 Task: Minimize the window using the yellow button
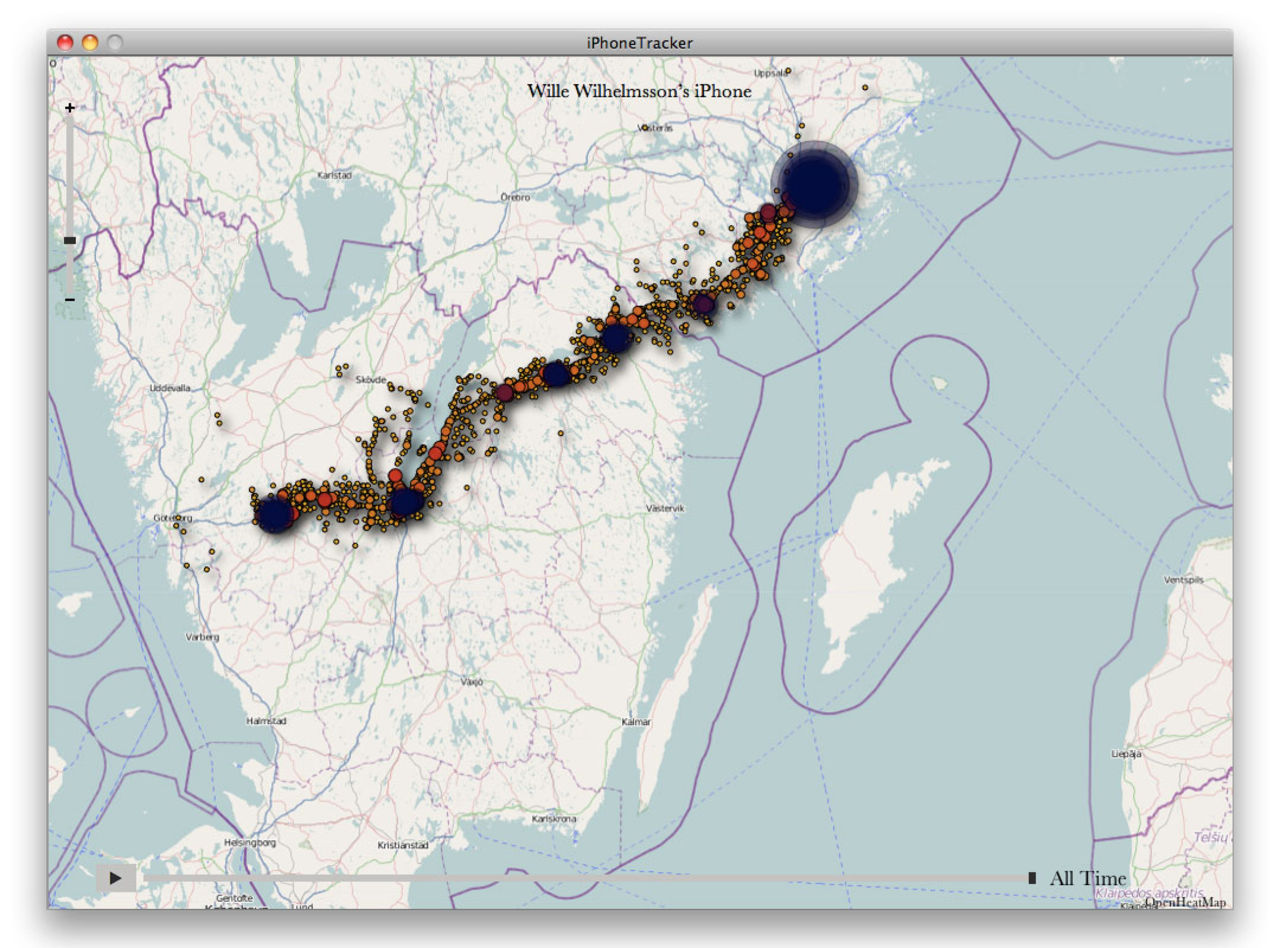pyautogui.click(x=90, y=42)
